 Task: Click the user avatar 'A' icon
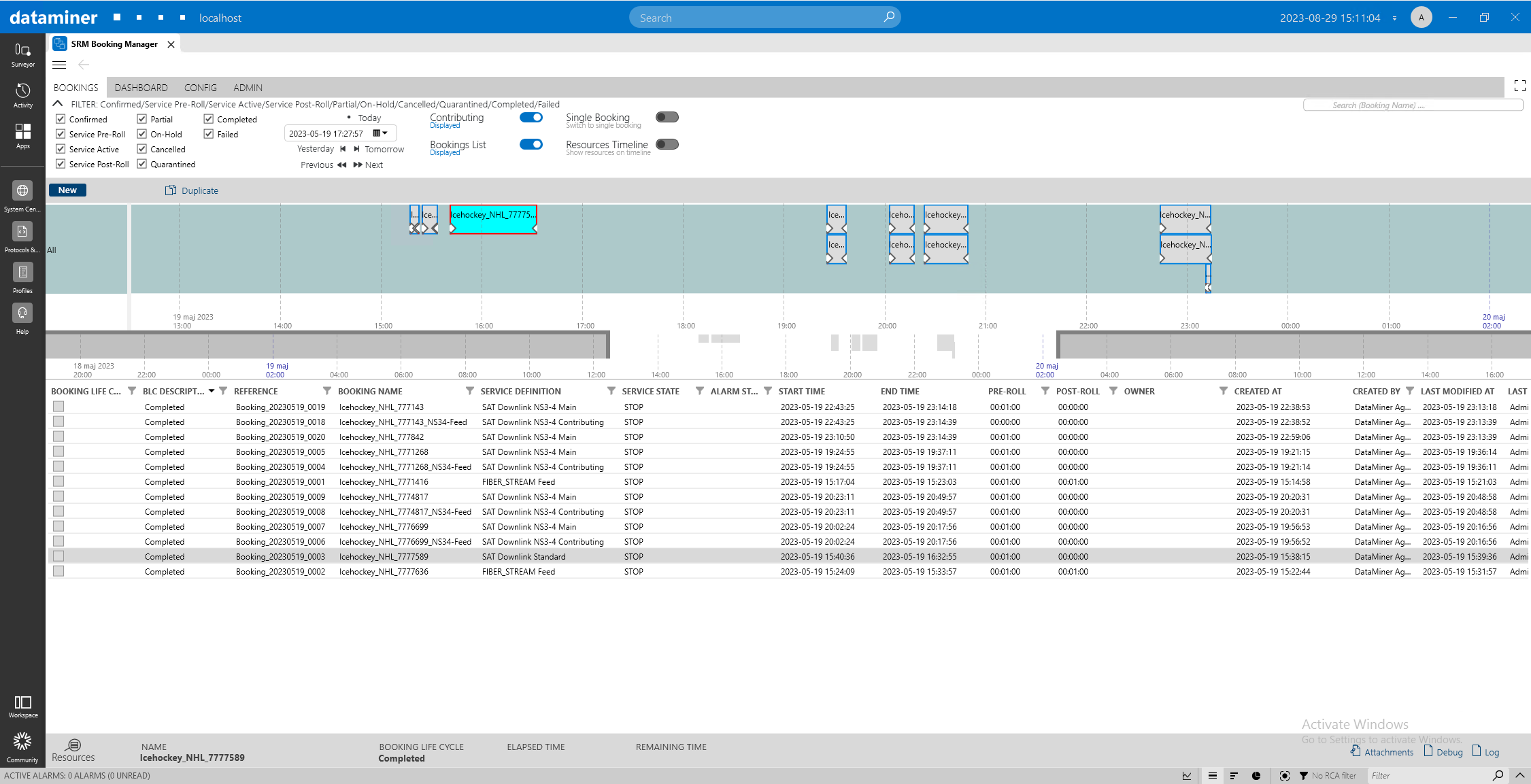pos(1421,17)
